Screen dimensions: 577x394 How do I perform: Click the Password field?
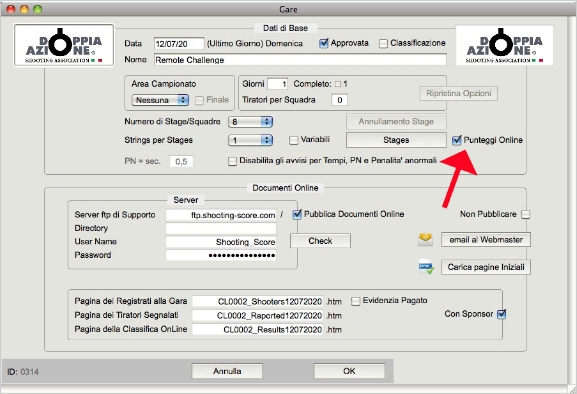click(x=221, y=255)
